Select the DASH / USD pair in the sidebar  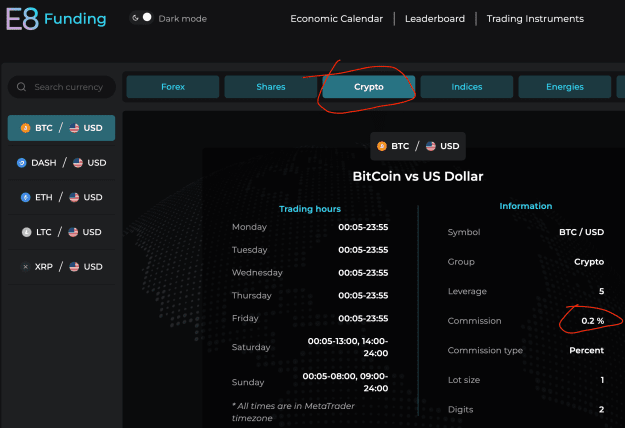tap(61, 163)
